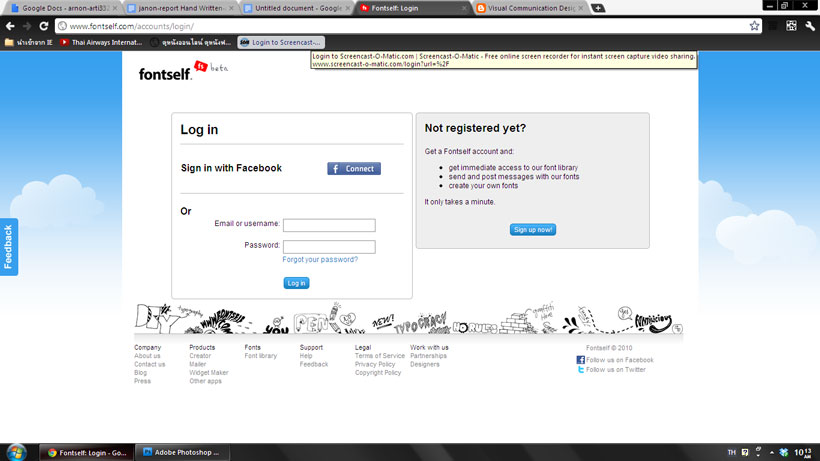Close the Fontself: Login tab
This screenshot has height=461, width=820.
(x=464, y=8)
